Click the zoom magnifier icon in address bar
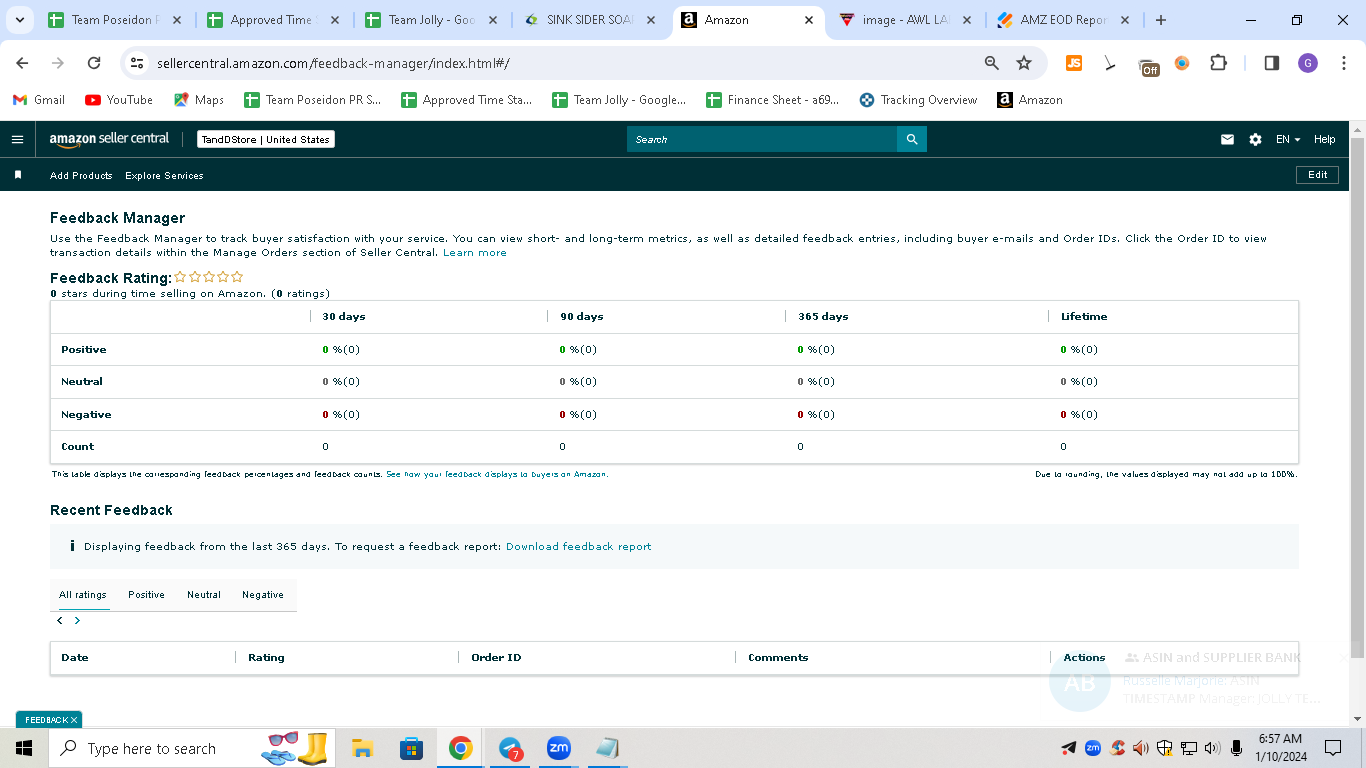 [x=992, y=63]
